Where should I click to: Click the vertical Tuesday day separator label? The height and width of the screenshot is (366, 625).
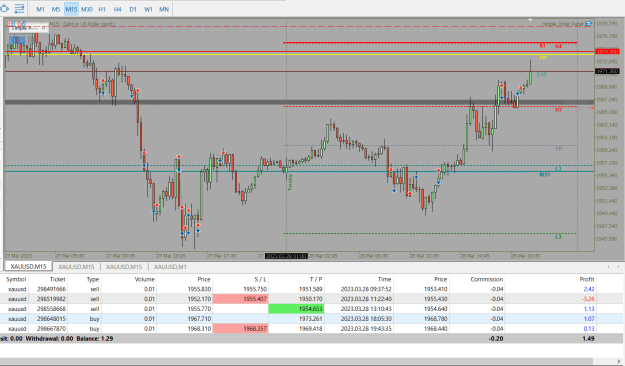(290, 182)
